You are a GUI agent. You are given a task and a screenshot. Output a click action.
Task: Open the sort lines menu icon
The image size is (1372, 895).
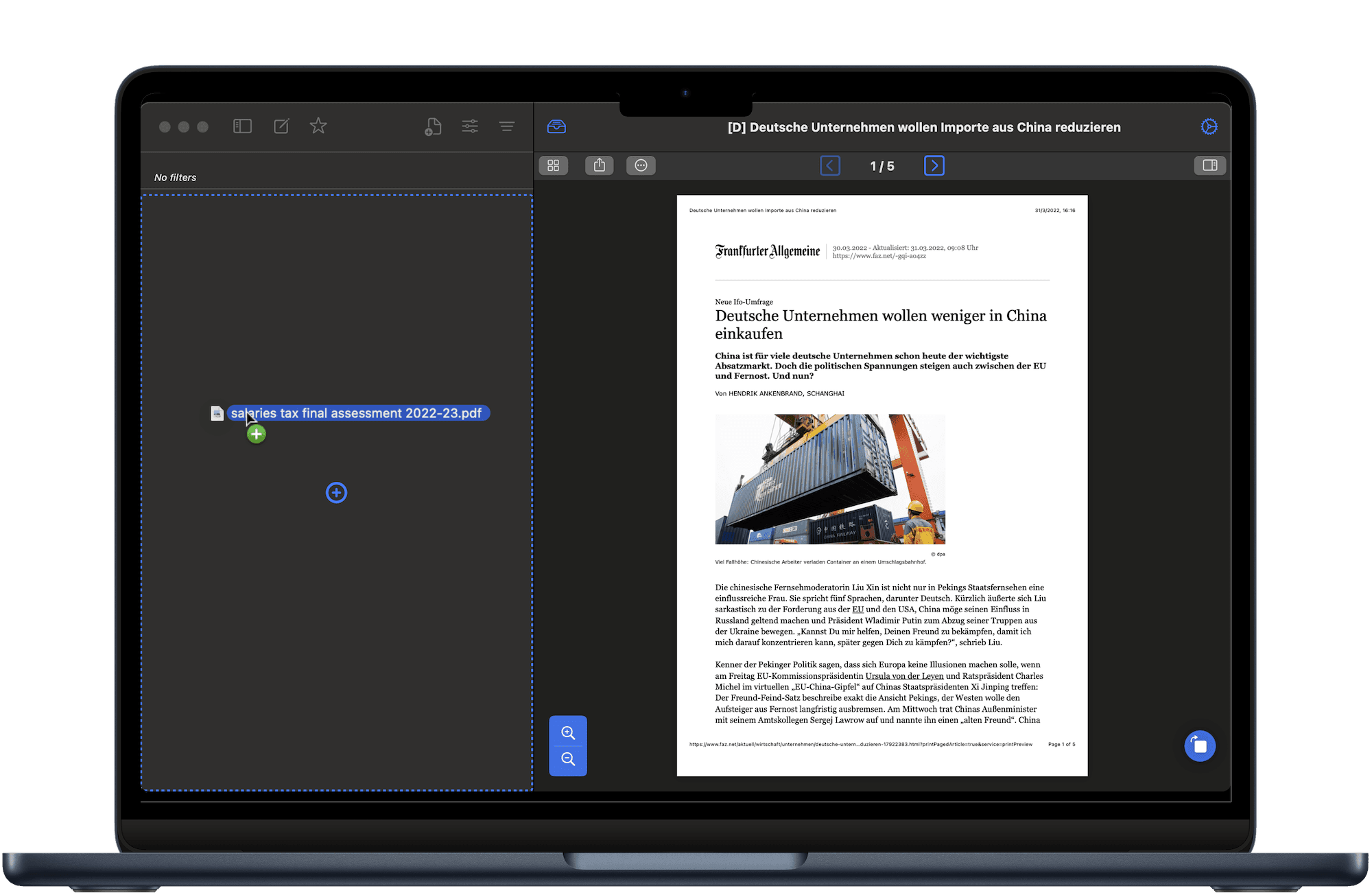pyautogui.click(x=507, y=126)
